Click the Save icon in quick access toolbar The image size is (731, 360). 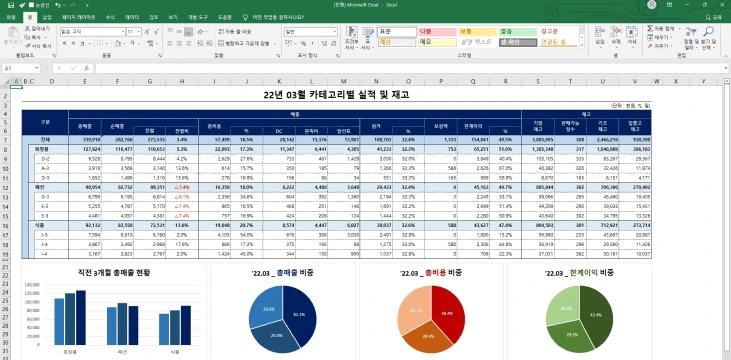(x=11, y=5)
